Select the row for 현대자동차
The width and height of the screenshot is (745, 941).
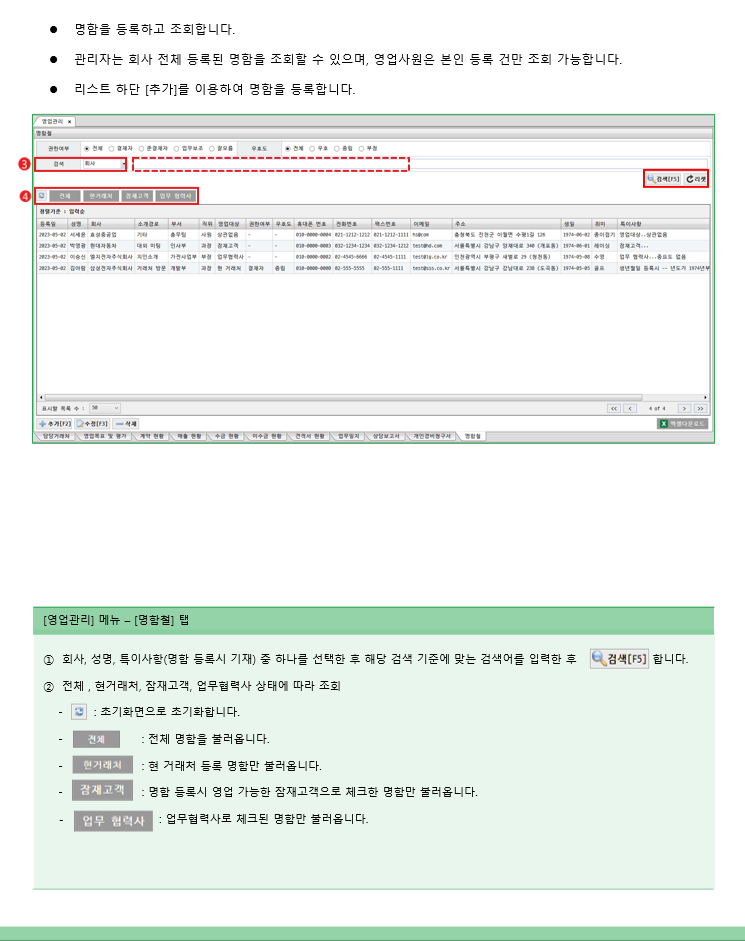pos(373,245)
